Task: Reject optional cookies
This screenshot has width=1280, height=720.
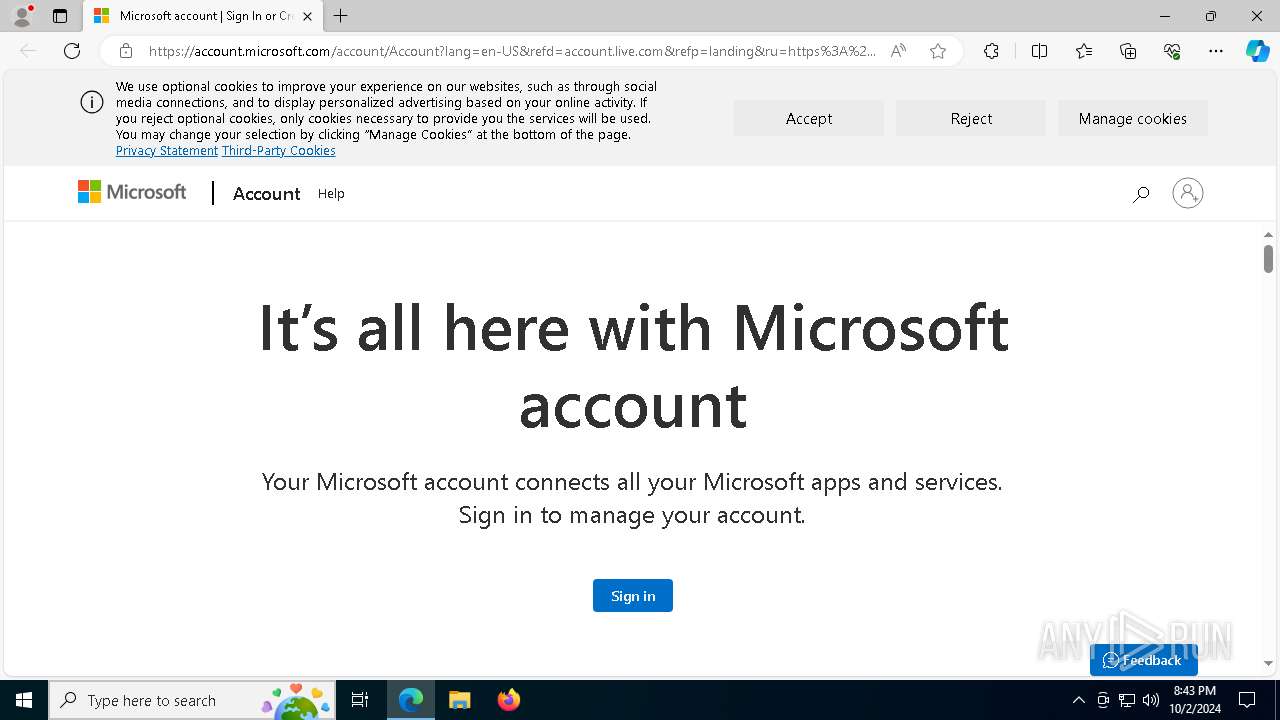Action: (x=971, y=118)
